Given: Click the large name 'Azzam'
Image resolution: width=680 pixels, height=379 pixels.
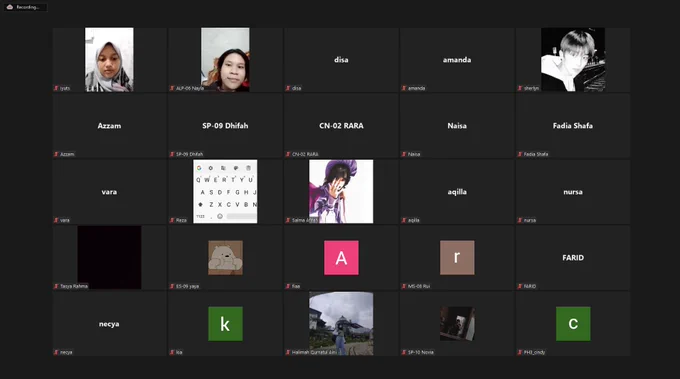Looking at the screenshot, I should (x=109, y=126).
